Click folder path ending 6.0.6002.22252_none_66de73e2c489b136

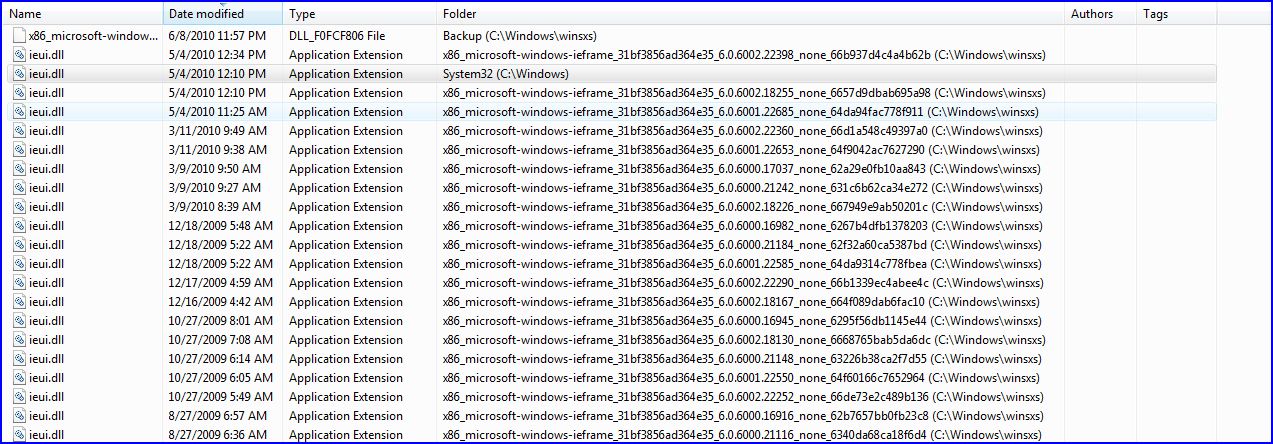click(742, 397)
